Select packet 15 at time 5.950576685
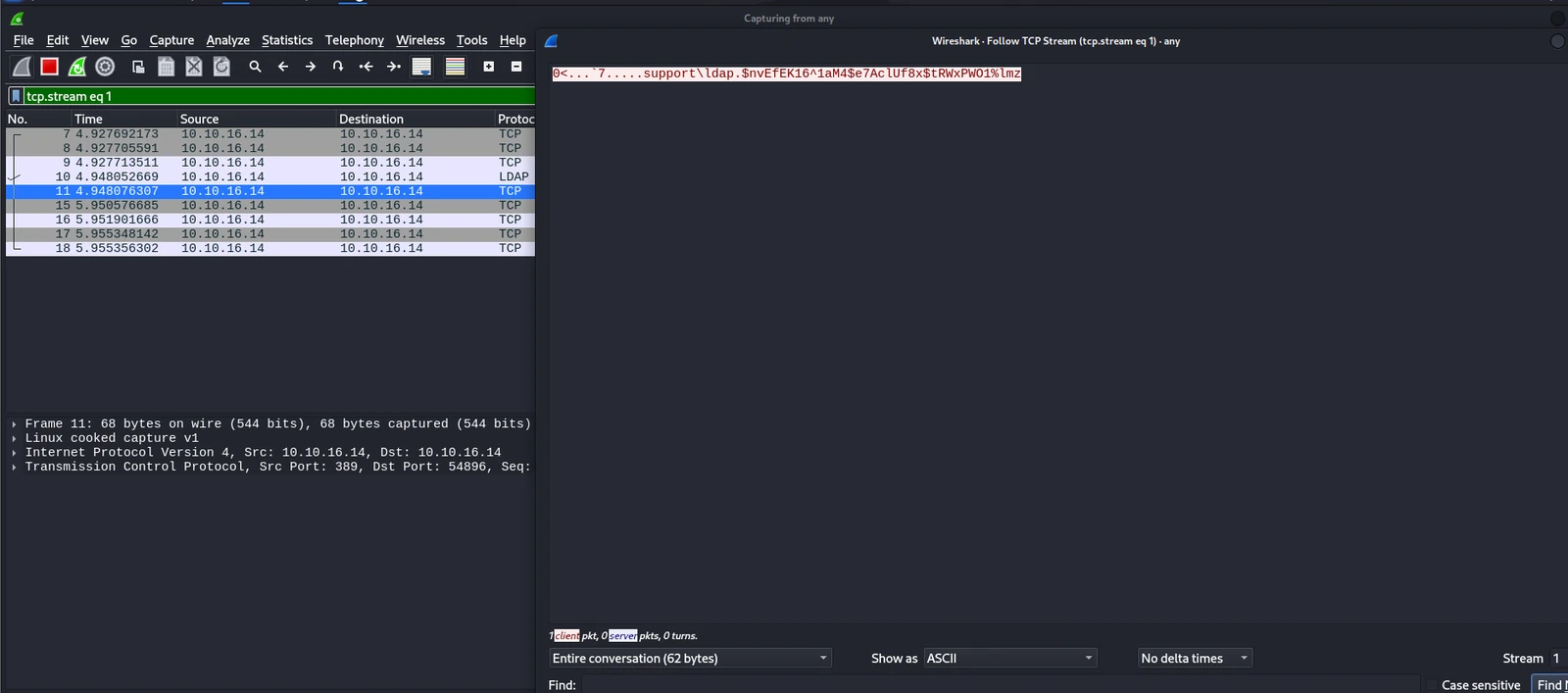 (x=270, y=205)
